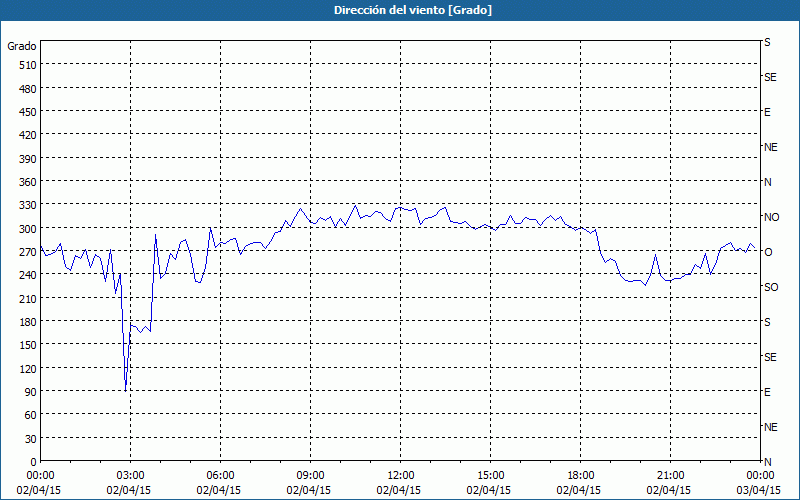Click the chart title 'Dirección del viento [Grado]'
The image size is (800, 500).
413,10
